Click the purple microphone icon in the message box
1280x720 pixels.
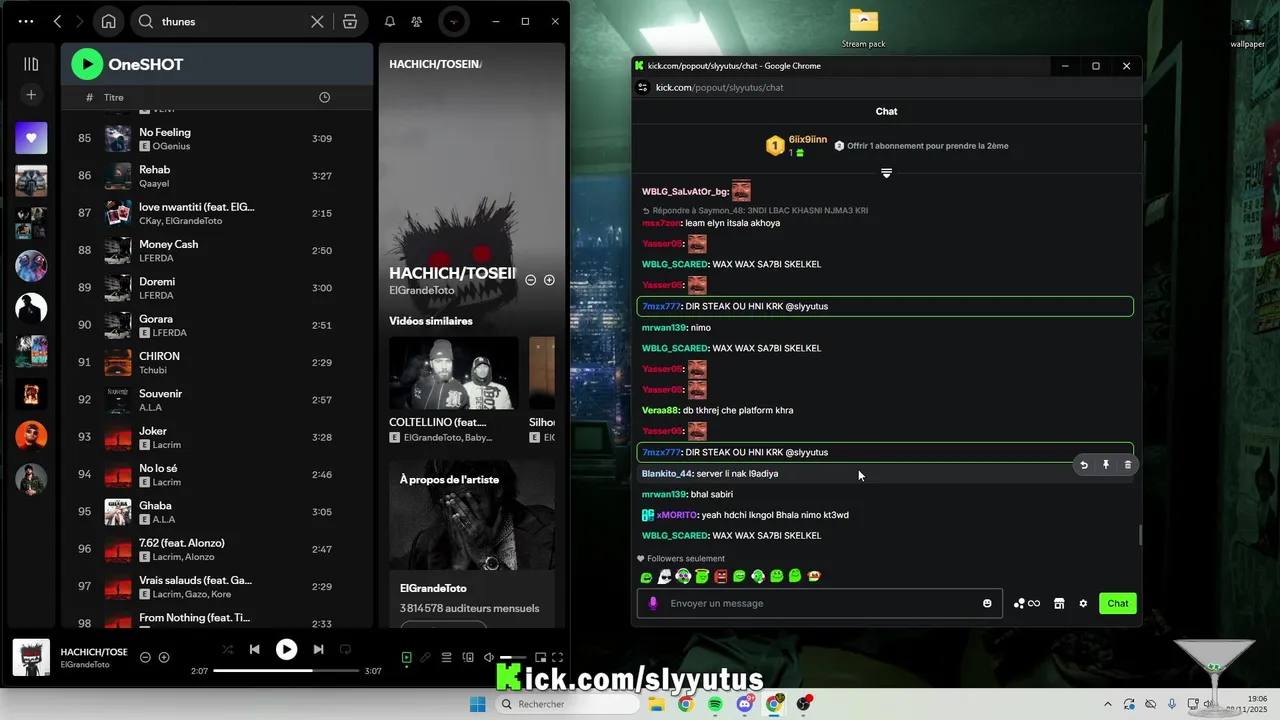(653, 603)
